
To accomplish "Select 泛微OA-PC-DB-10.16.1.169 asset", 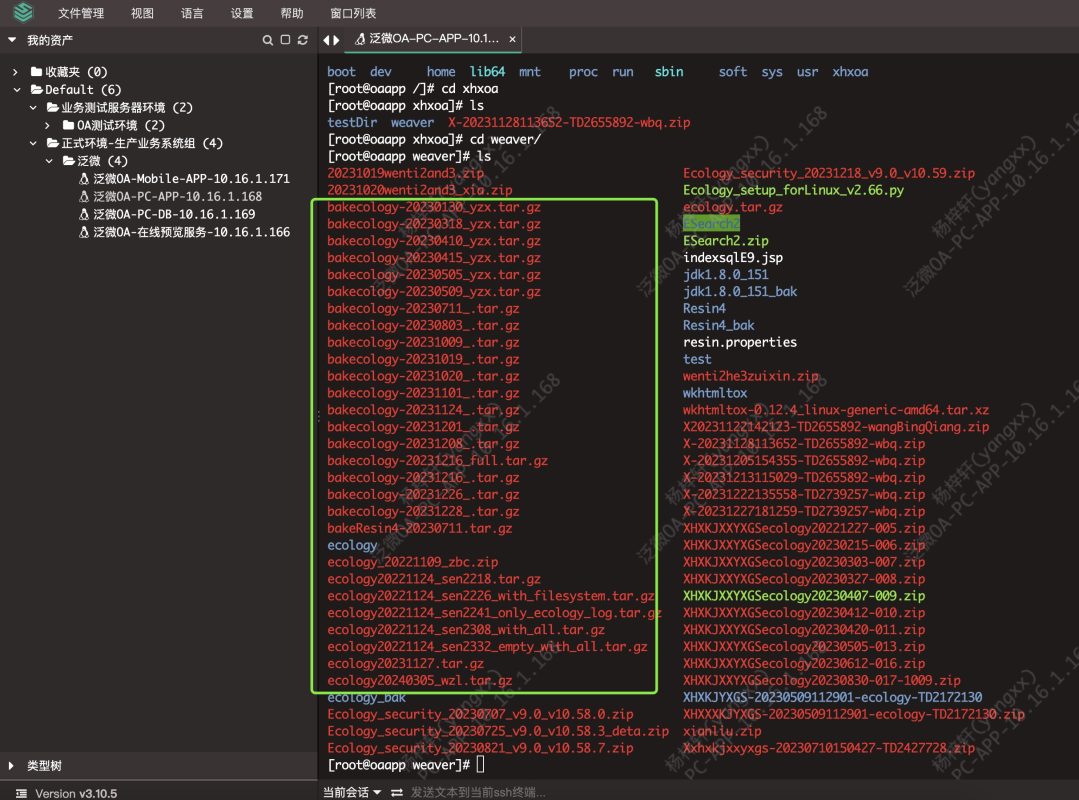I will coord(173,214).
